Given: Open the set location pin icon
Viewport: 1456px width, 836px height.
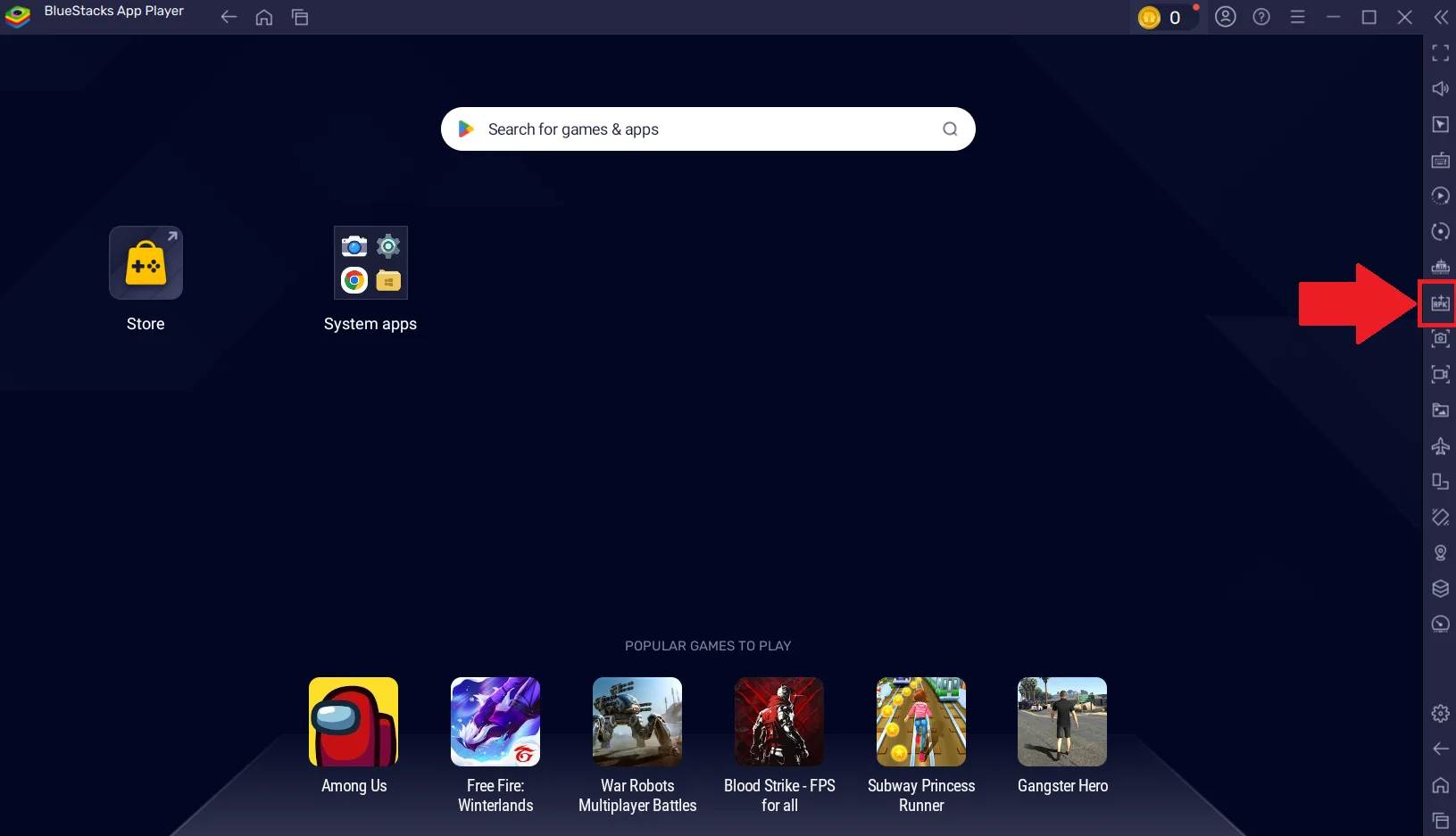Looking at the screenshot, I should tap(1439, 553).
